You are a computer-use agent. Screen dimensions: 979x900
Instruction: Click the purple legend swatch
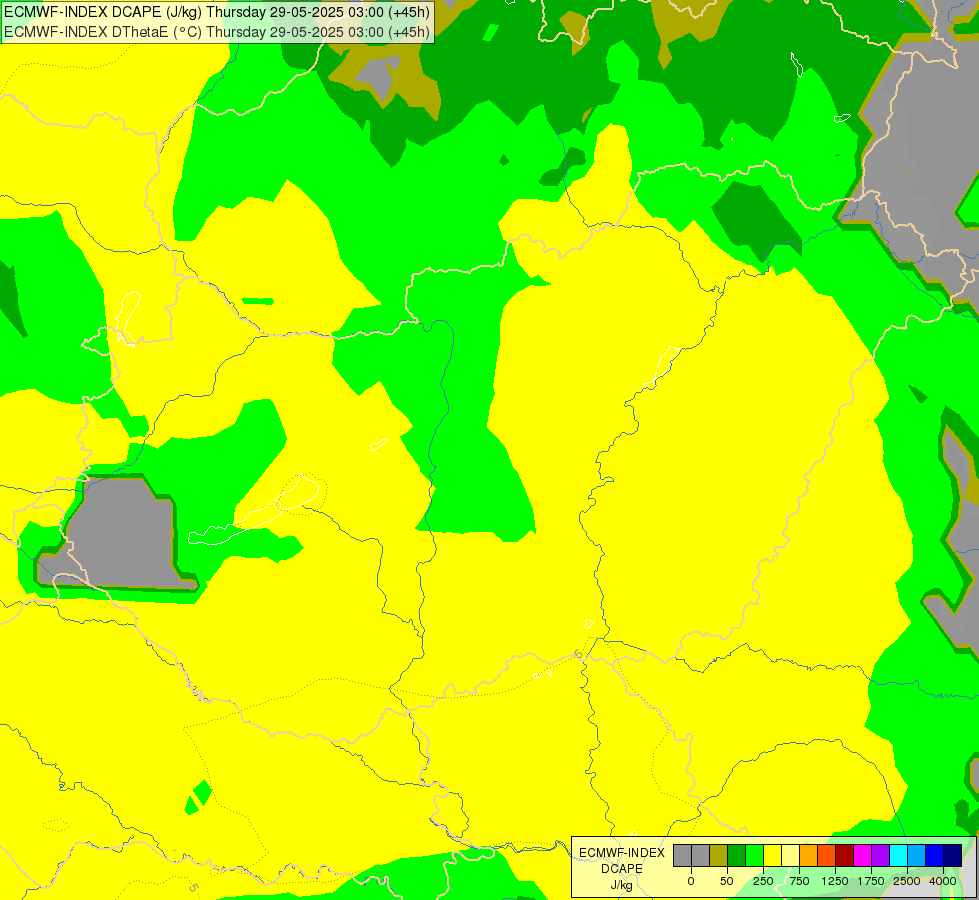pyautogui.click(x=880, y=856)
